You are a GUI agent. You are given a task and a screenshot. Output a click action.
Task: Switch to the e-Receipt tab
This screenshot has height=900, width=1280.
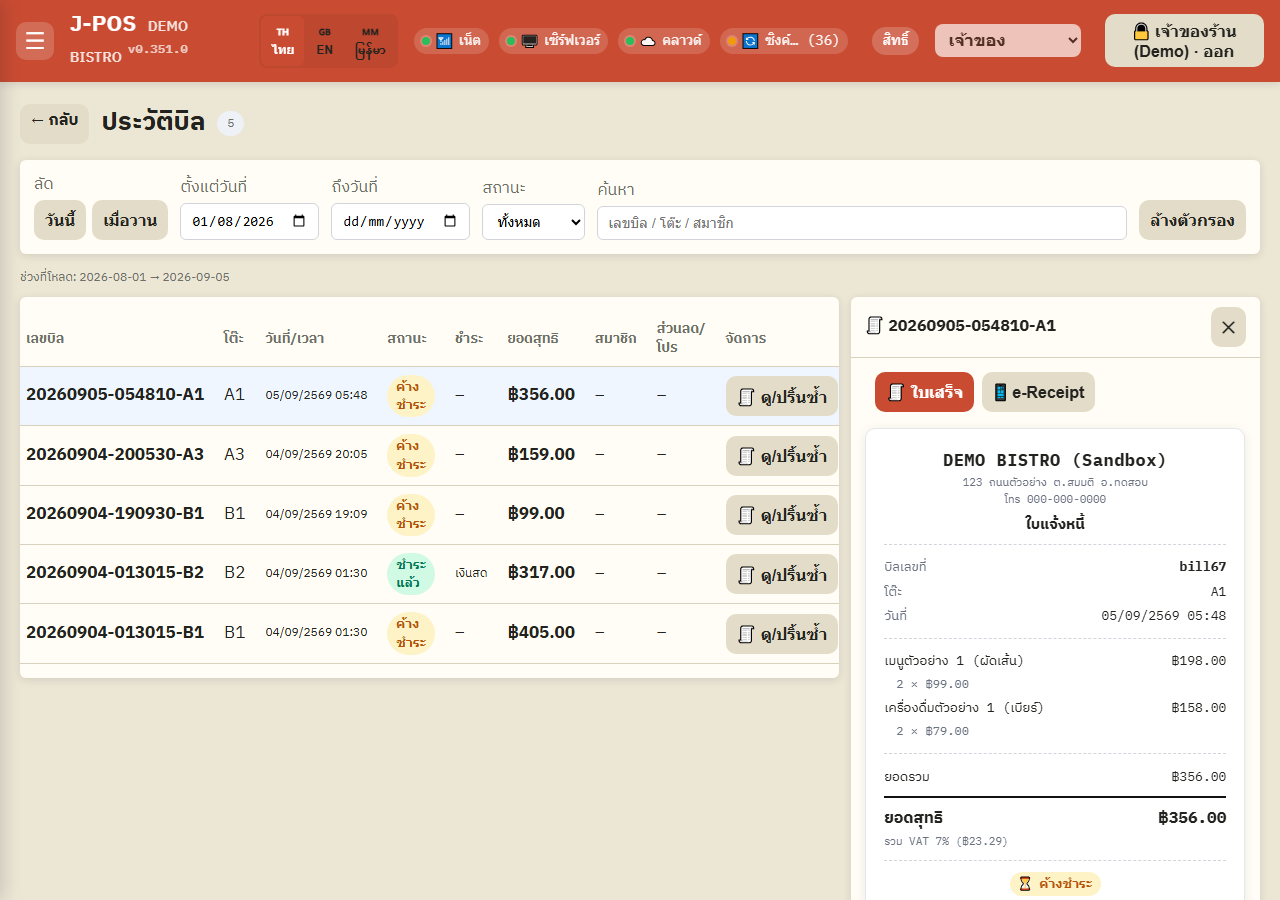pos(1038,392)
